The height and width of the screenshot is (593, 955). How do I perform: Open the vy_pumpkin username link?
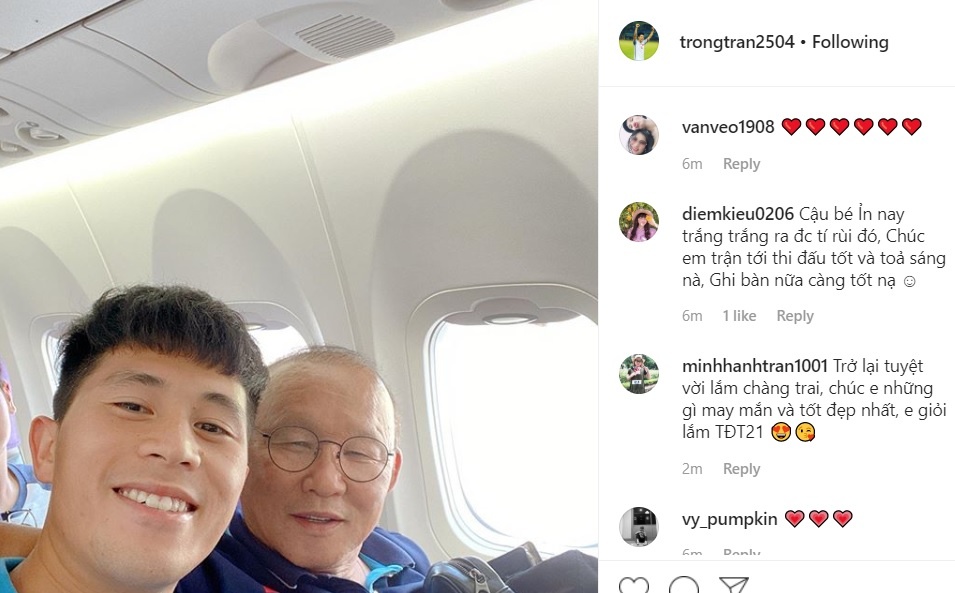coord(730,519)
